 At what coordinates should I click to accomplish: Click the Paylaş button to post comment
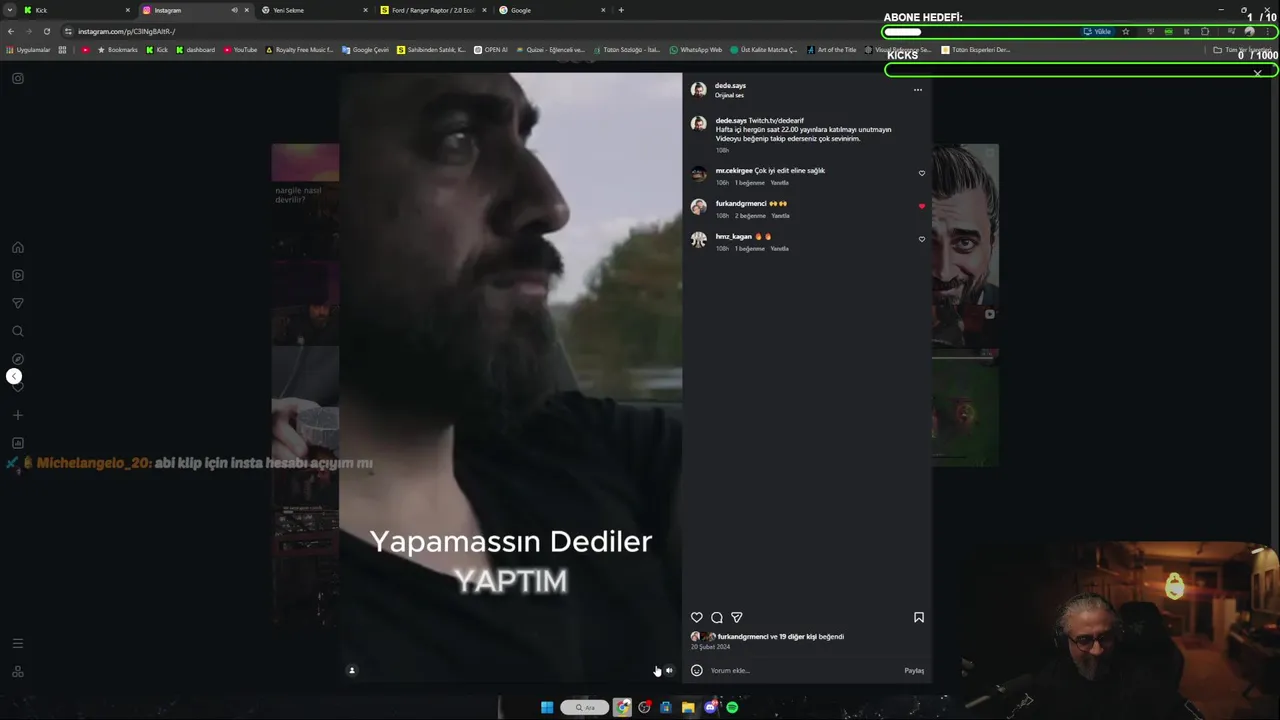click(914, 670)
